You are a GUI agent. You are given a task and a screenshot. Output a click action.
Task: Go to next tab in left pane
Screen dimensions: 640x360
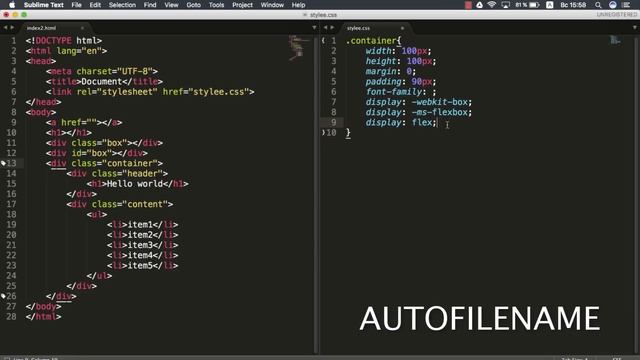tap(12, 27)
